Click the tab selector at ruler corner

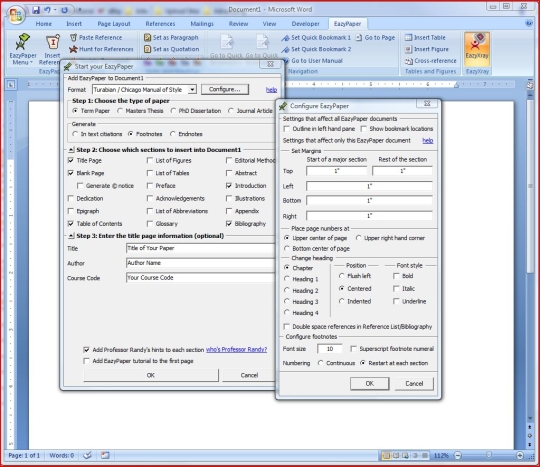point(11,84)
